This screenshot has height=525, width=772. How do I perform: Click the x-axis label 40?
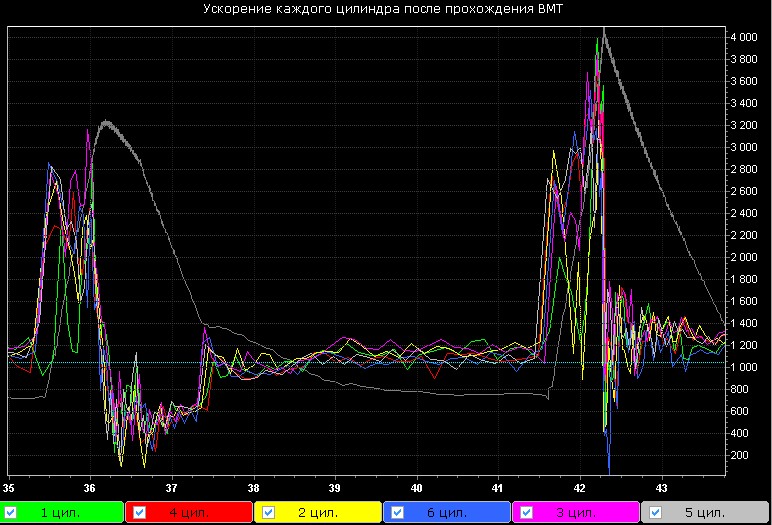(417, 488)
